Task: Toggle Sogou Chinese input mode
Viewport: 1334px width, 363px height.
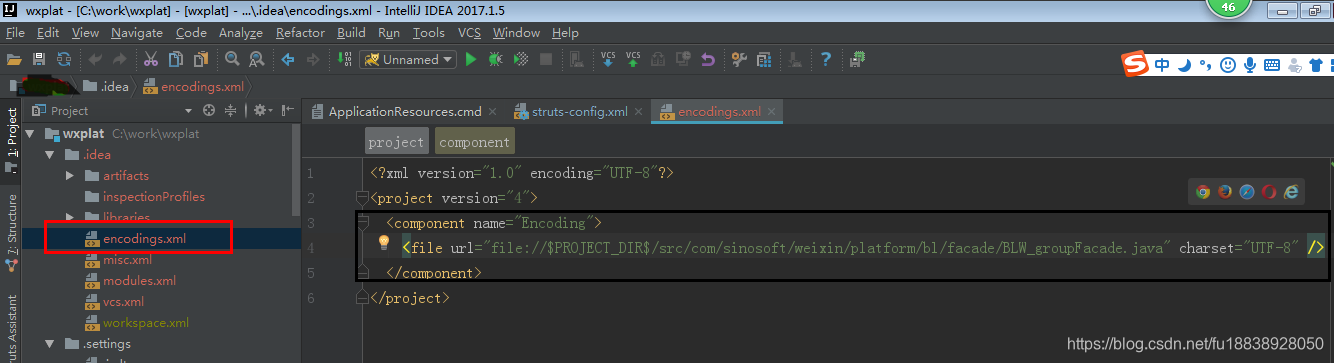Action: pos(1162,65)
